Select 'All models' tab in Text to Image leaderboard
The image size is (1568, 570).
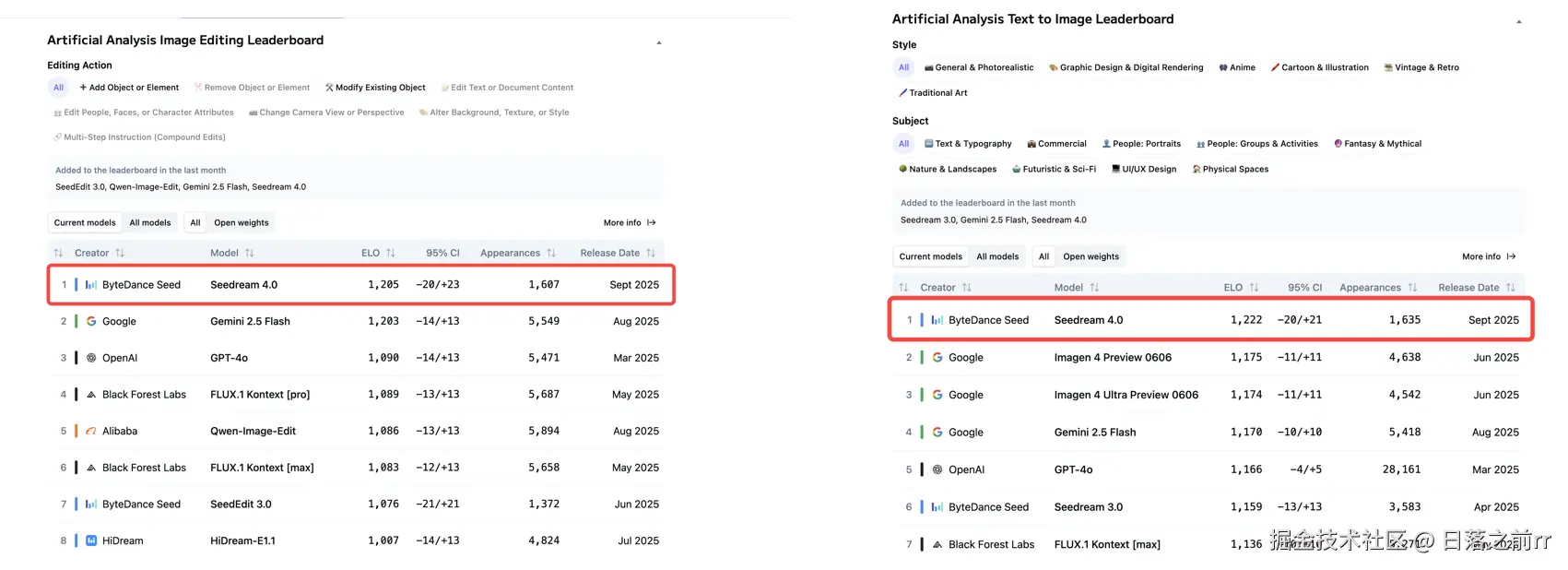click(997, 256)
